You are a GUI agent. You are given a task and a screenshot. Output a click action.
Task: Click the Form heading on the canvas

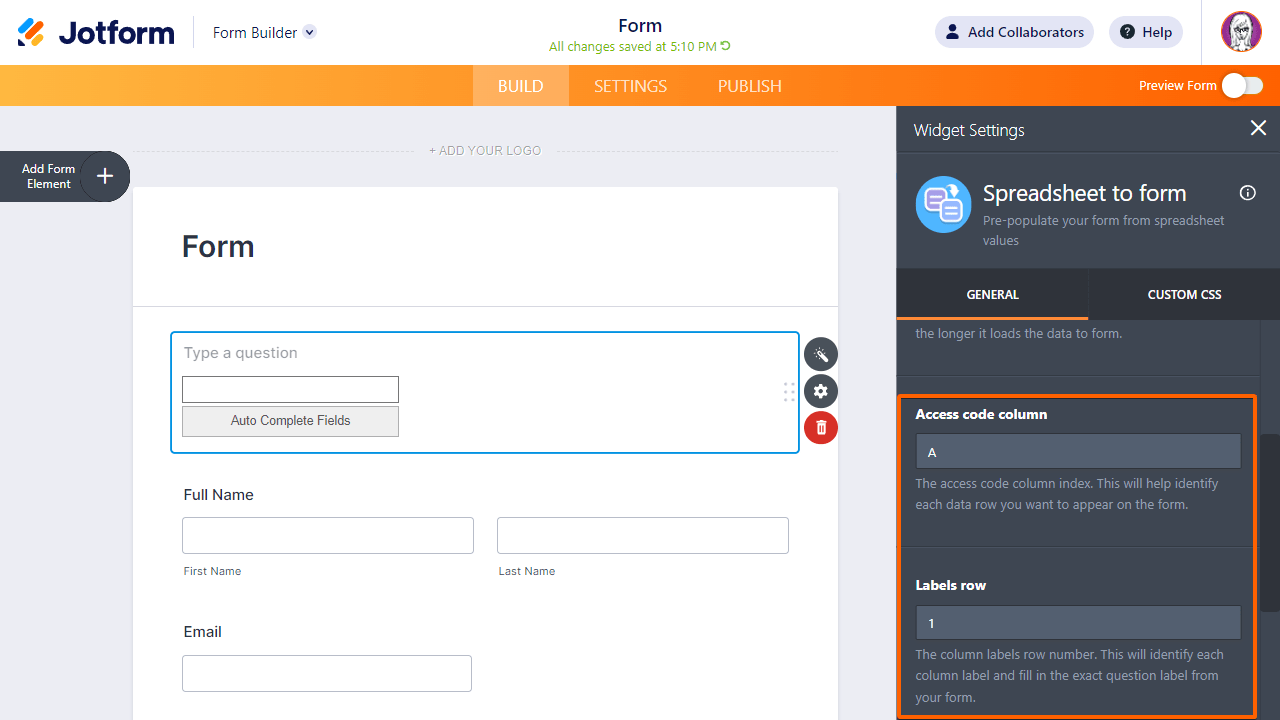tap(218, 247)
